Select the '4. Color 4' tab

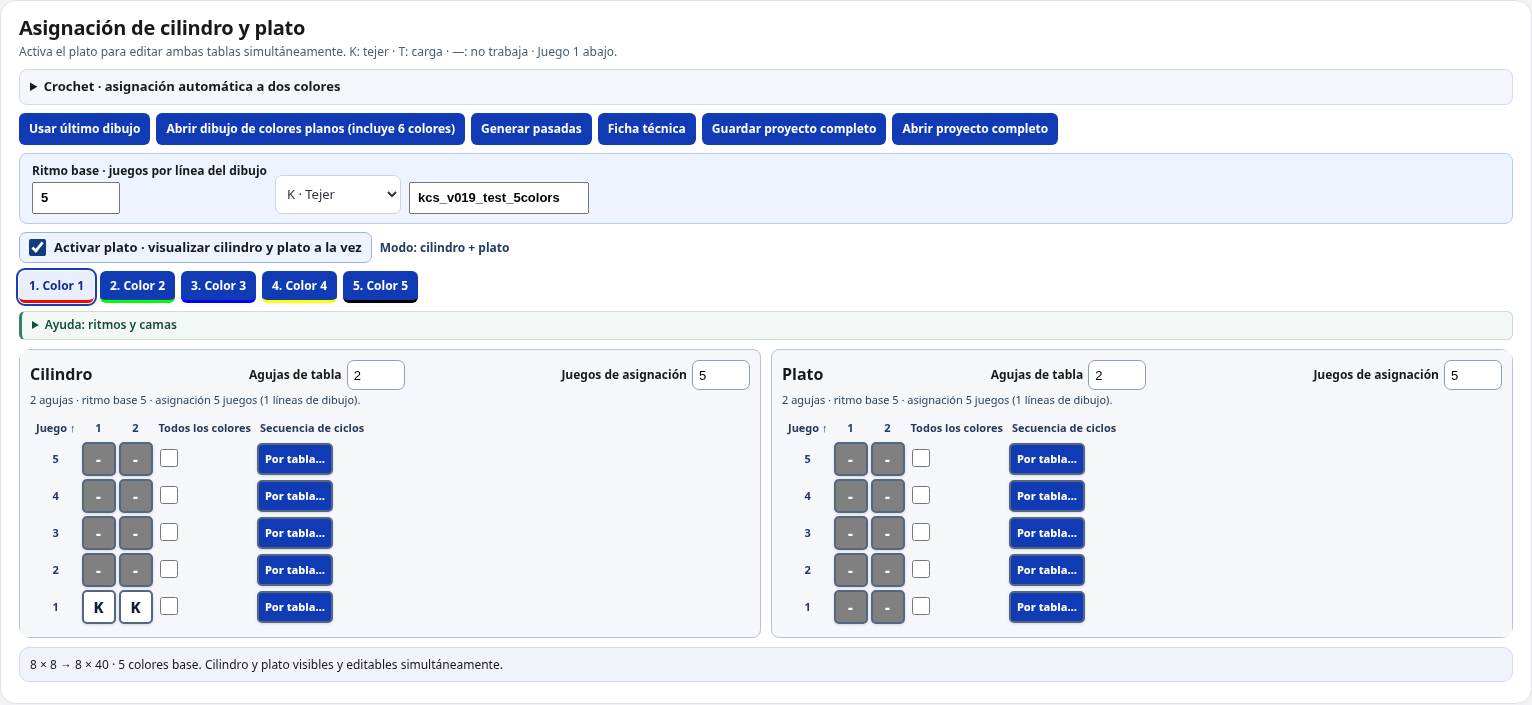[x=299, y=286]
